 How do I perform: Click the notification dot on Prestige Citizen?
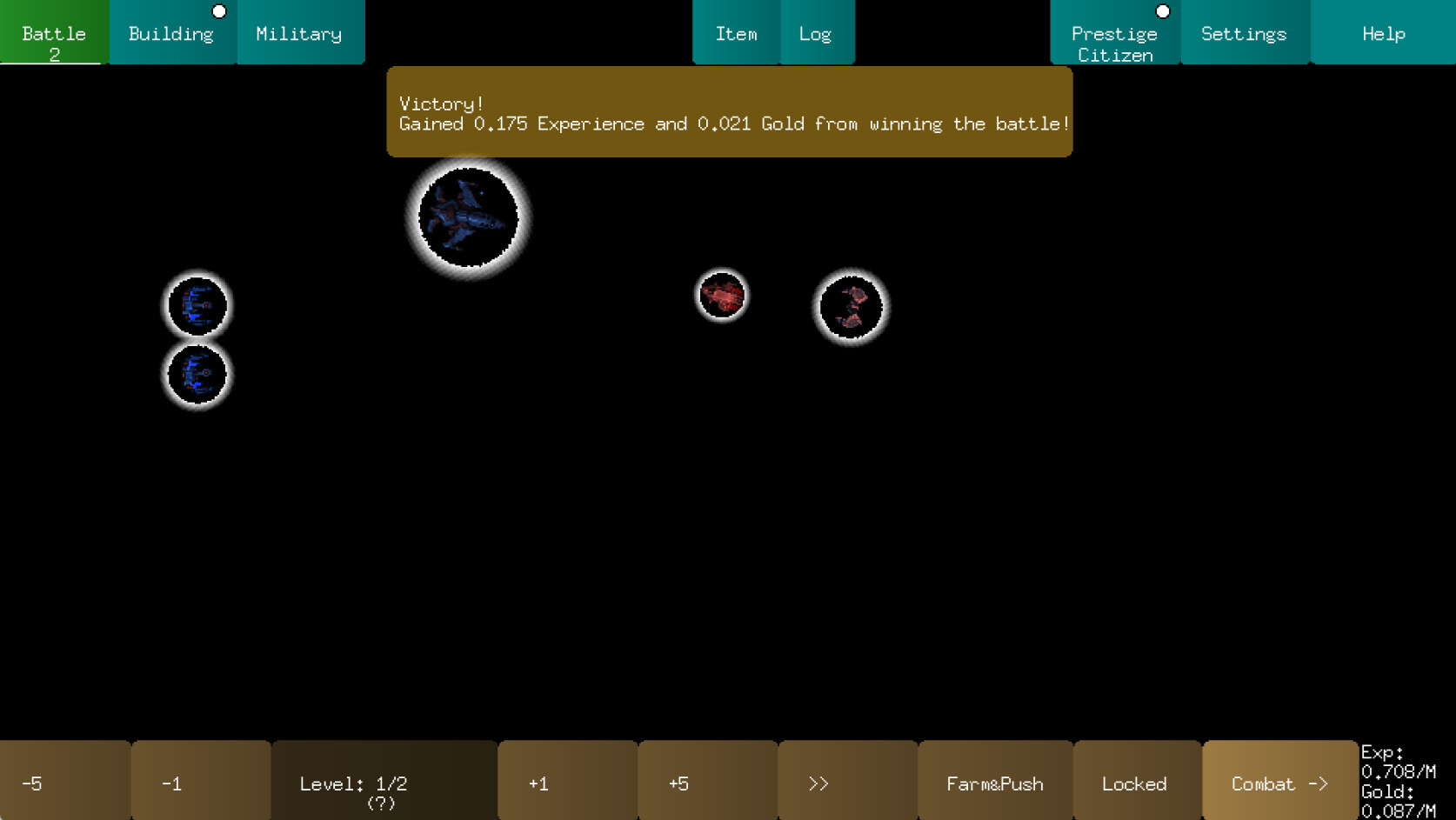[x=1162, y=11]
